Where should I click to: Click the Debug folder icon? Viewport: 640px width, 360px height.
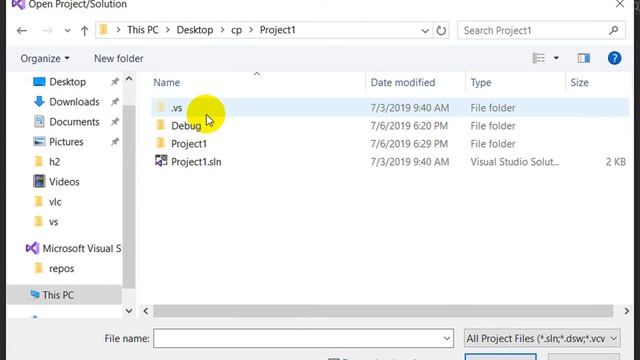click(161, 125)
